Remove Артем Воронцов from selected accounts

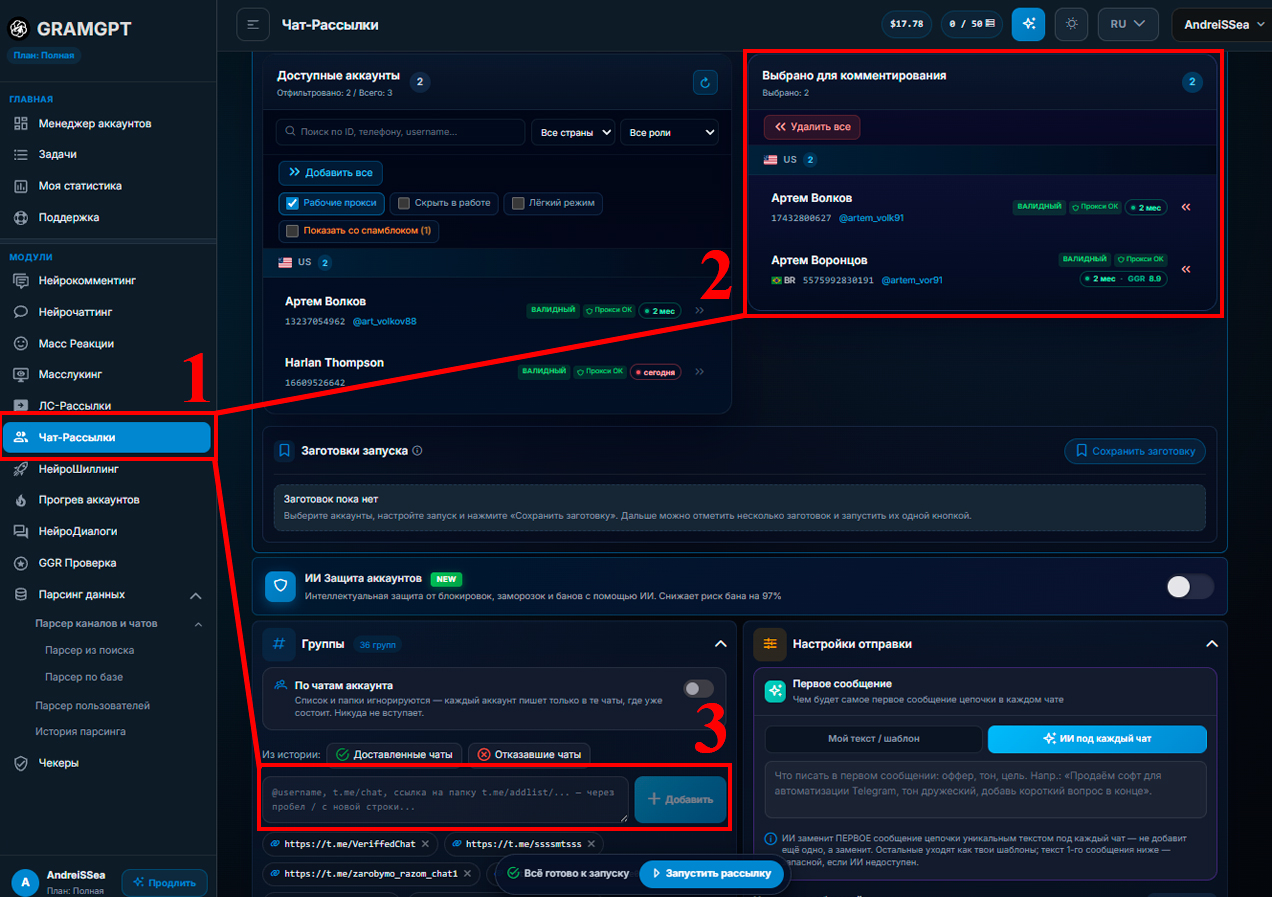(x=1187, y=269)
